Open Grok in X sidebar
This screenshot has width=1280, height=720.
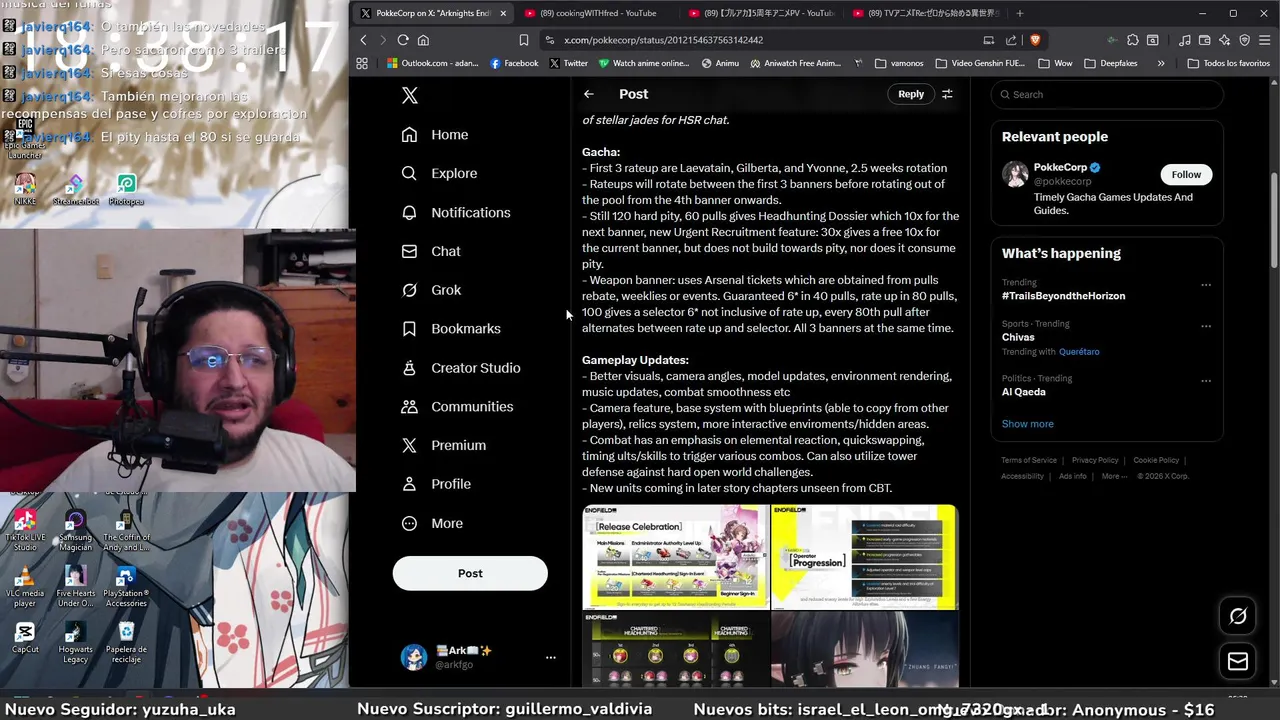coord(431,290)
